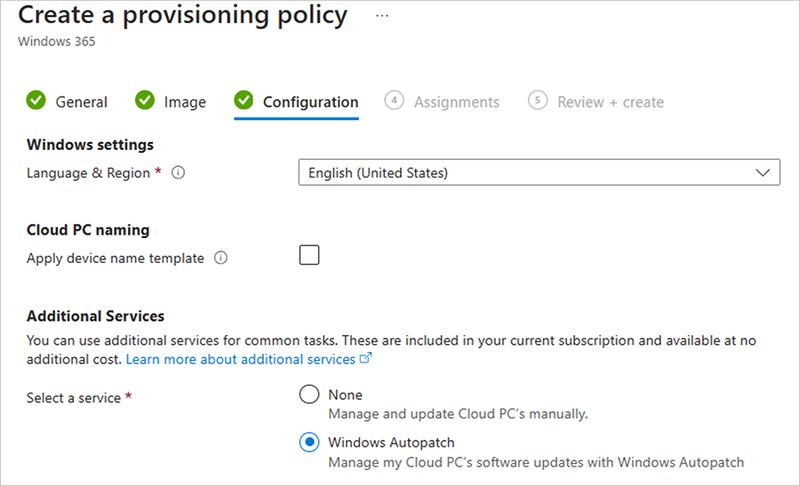Click 'Manage my Cloud PC's software updates' description
800x486 pixels.
536,462
